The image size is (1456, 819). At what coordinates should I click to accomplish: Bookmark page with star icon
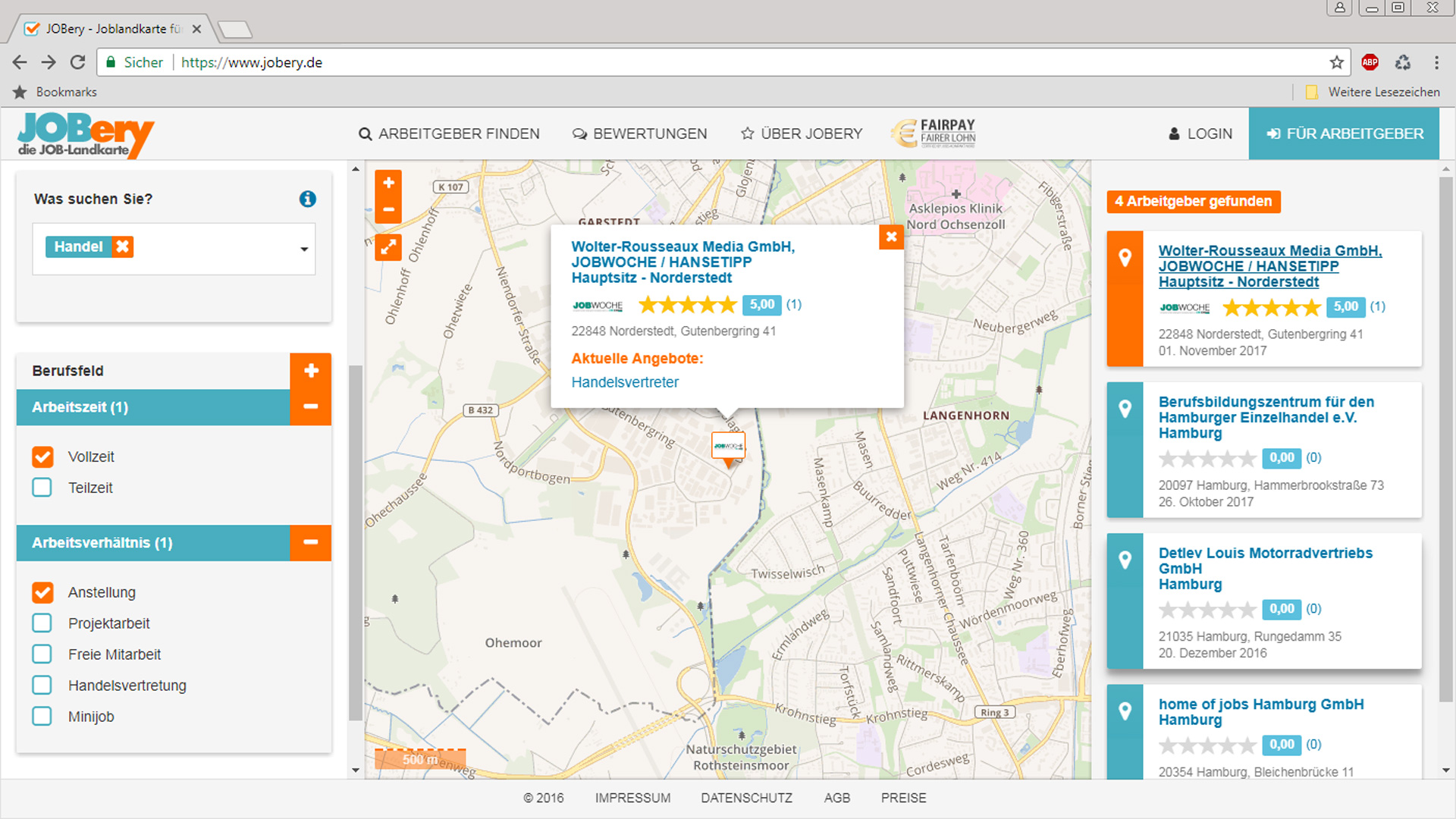pos(1336,62)
